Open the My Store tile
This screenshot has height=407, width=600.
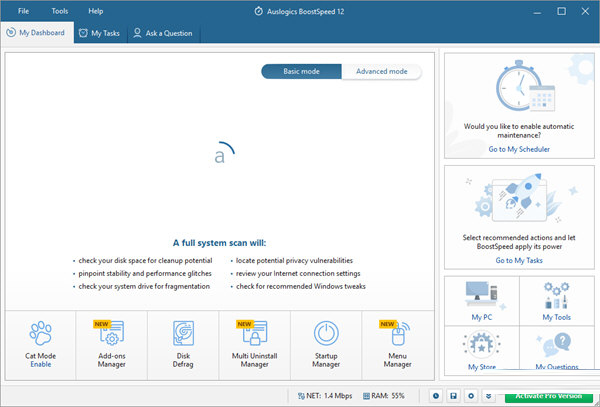point(481,352)
